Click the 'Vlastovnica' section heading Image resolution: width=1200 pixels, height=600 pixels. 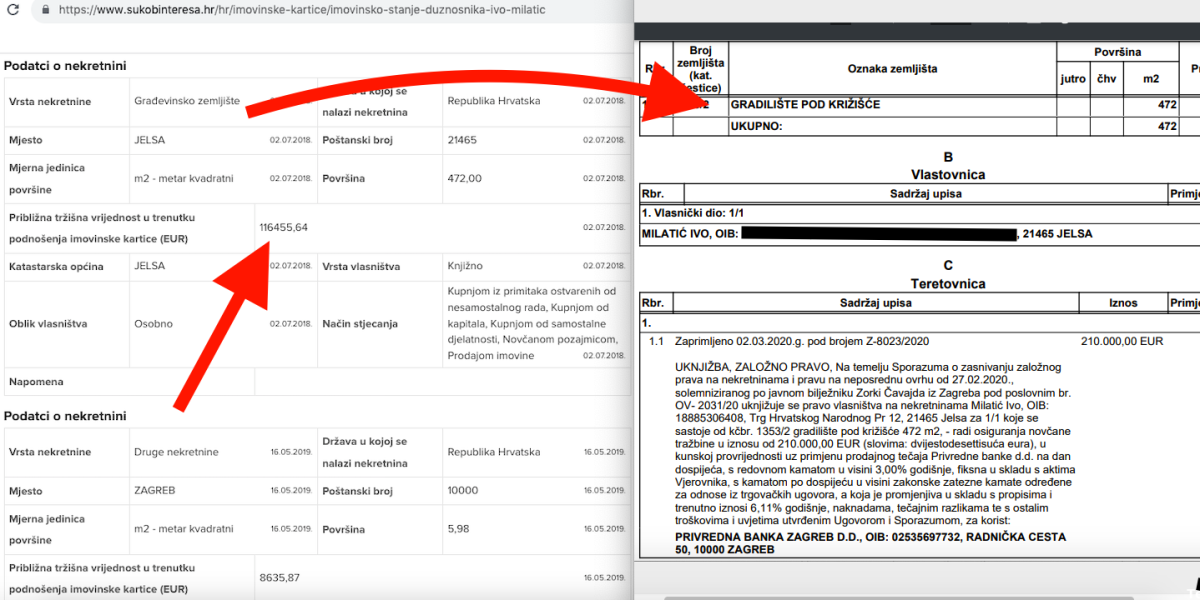[x=948, y=175]
